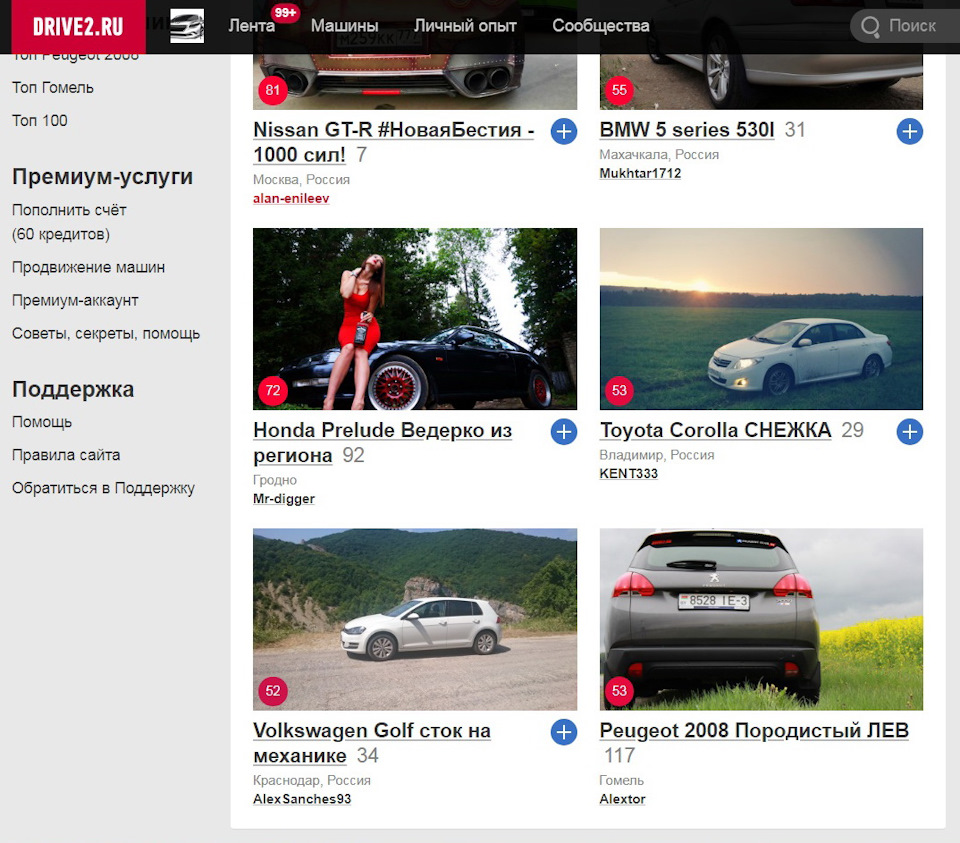Image resolution: width=960 pixels, height=843 pixels.
Task: Open Mr-digger user profile
Action: [x=284, y=499]
